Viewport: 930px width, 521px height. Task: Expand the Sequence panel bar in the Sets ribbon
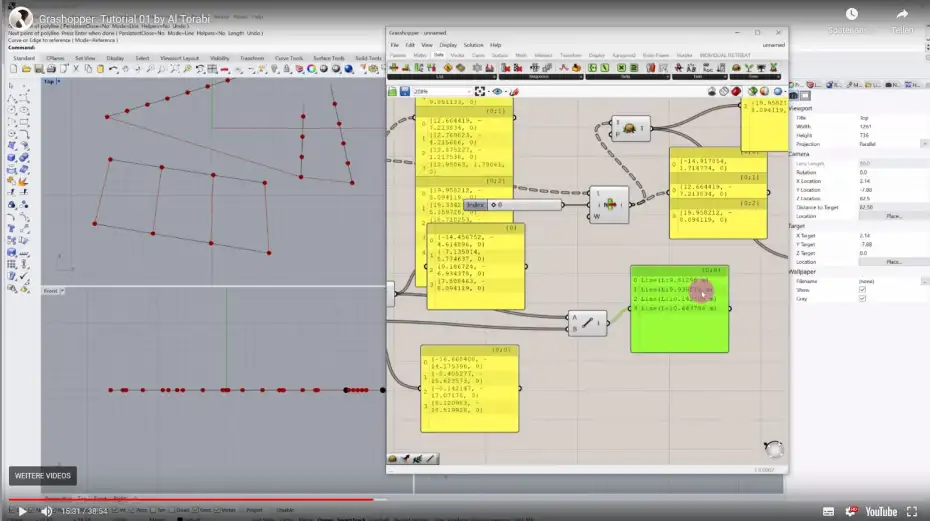(x=541, y=77)
